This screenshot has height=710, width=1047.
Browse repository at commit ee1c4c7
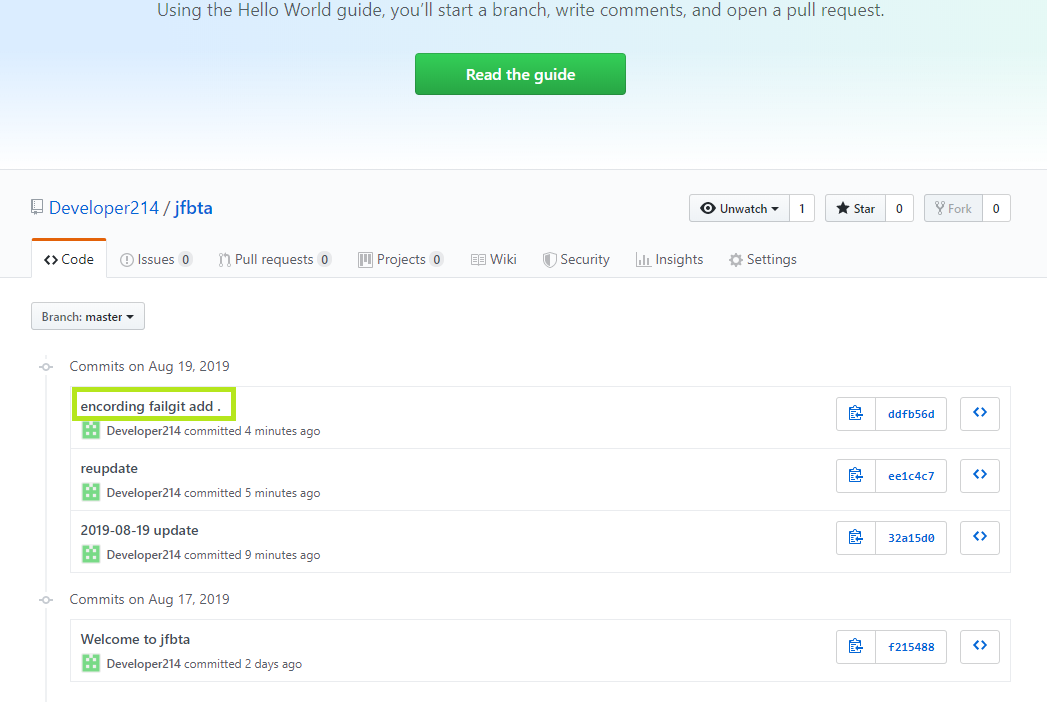[x=980, y=476]
